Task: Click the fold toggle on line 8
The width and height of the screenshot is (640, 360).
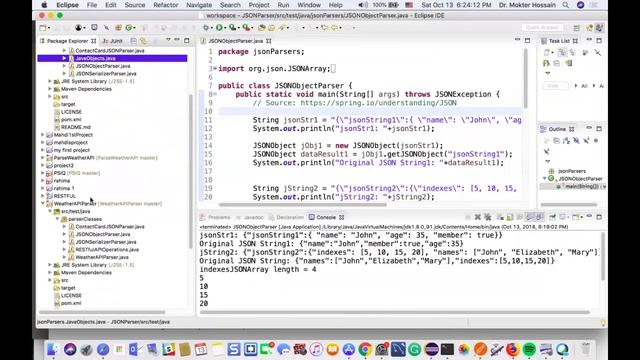Action: tap(215, 94)
